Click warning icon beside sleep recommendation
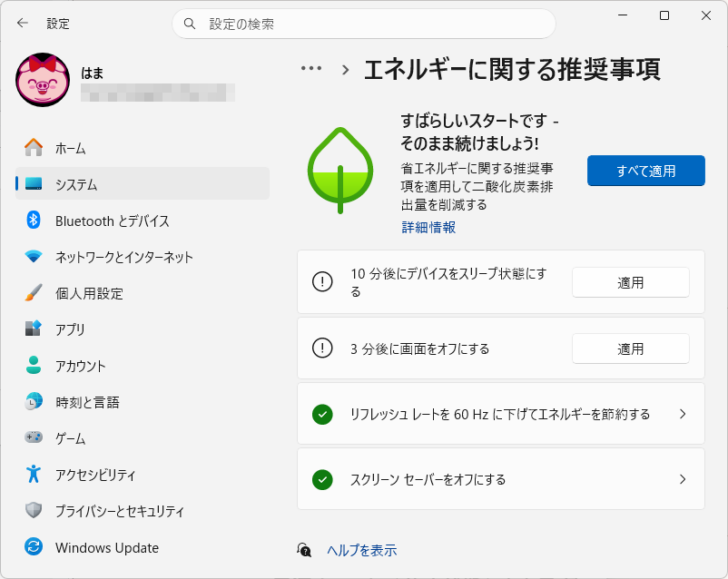 pyautogui.click(x=322, y=281)
